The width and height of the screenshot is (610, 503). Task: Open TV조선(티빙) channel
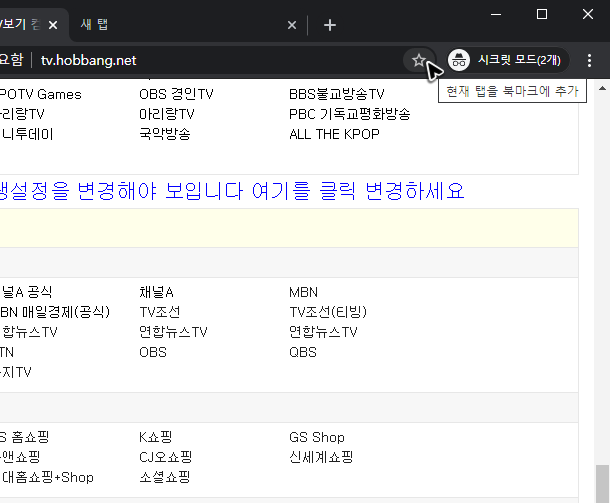tap(328, 312)
